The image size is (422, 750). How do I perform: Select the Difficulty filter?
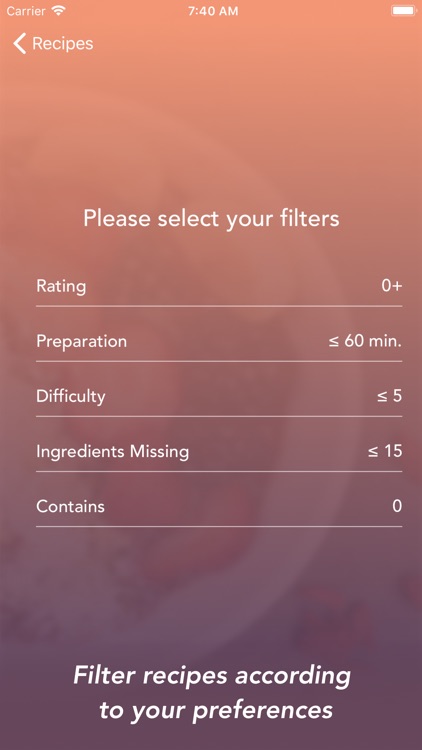click(219, 397)
